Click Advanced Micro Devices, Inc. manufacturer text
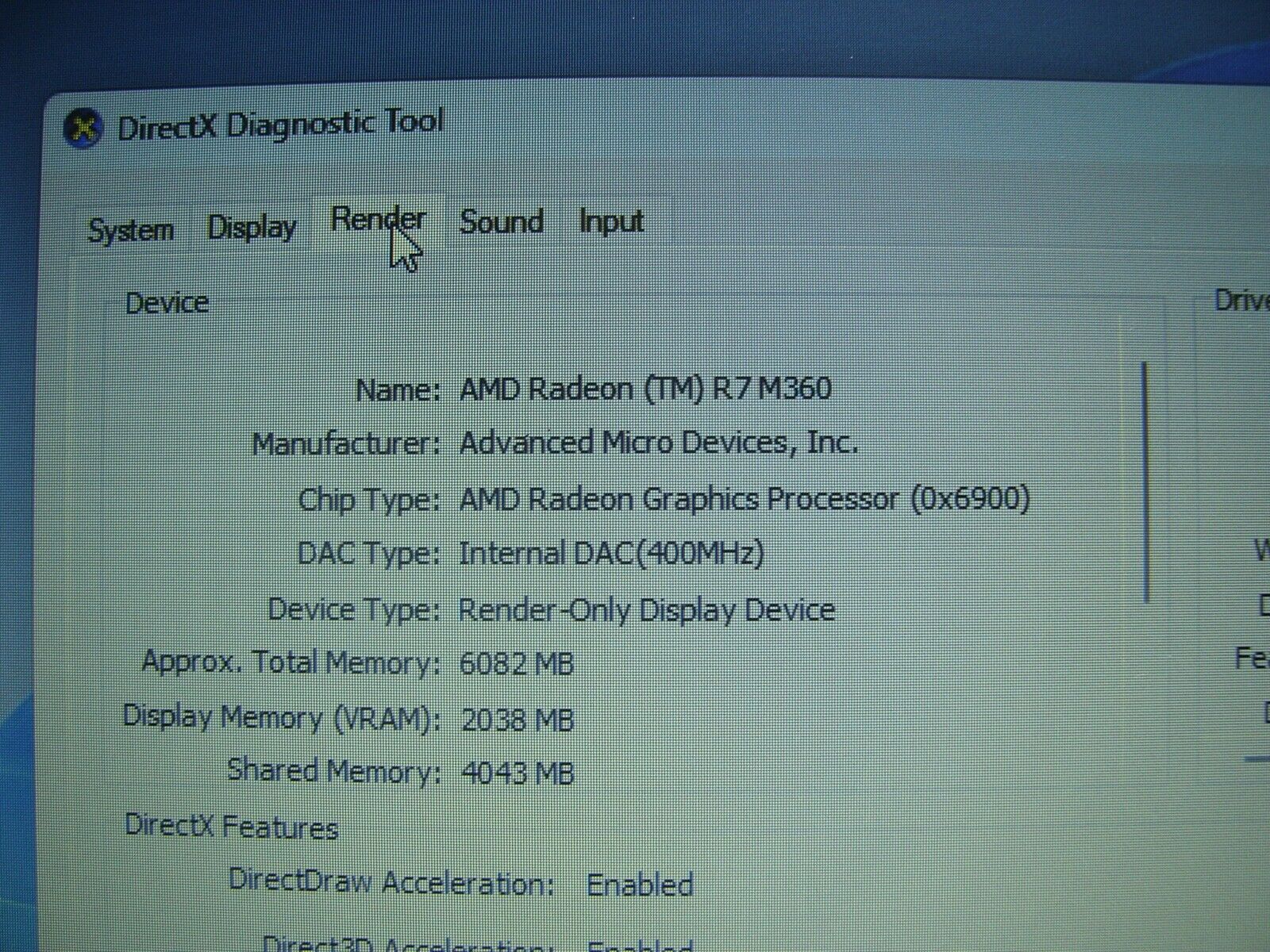This screenshot has height=952, width=1270. pyautogui.click(x=659, y=442)
